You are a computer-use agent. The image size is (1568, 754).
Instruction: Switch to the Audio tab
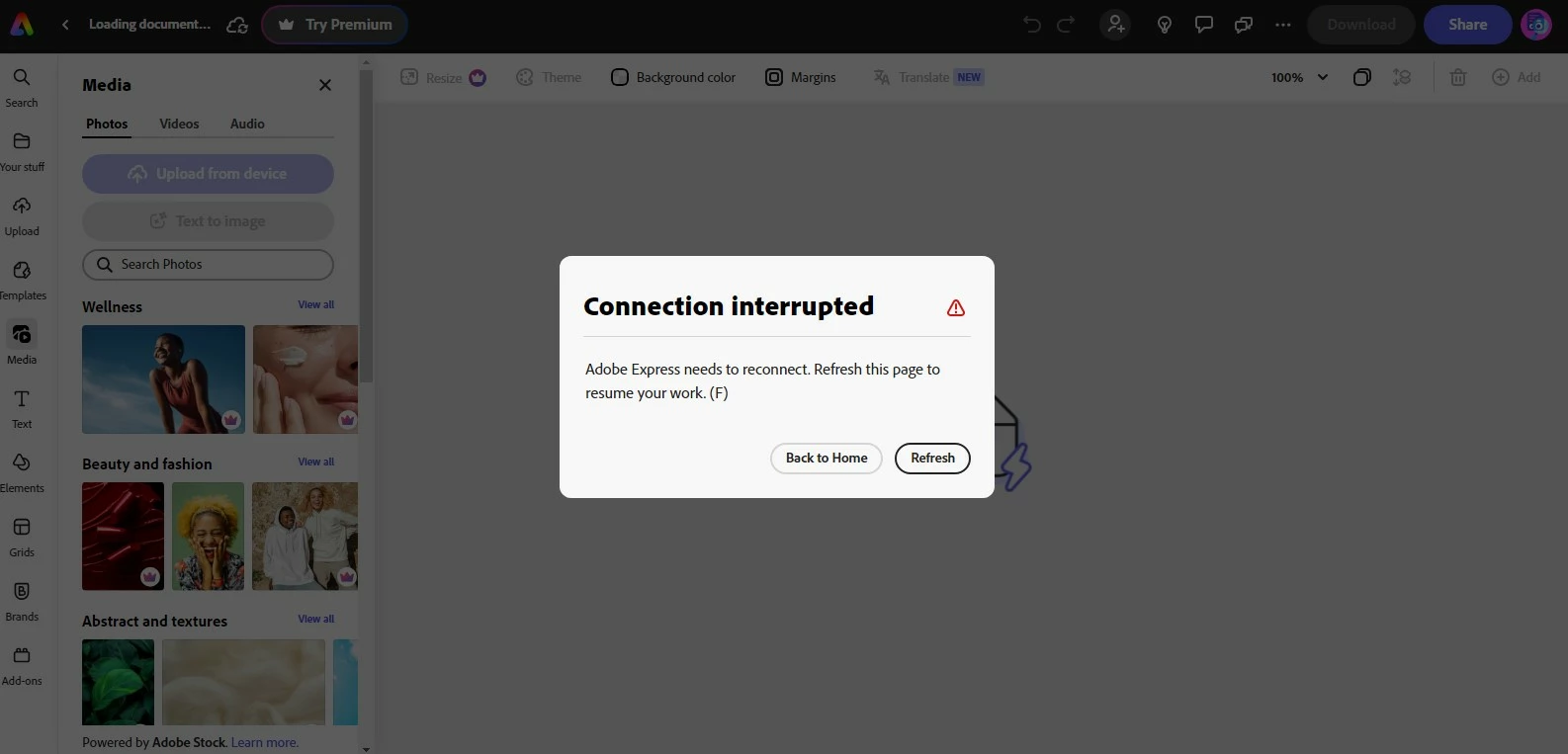click(x=247, y=124)
